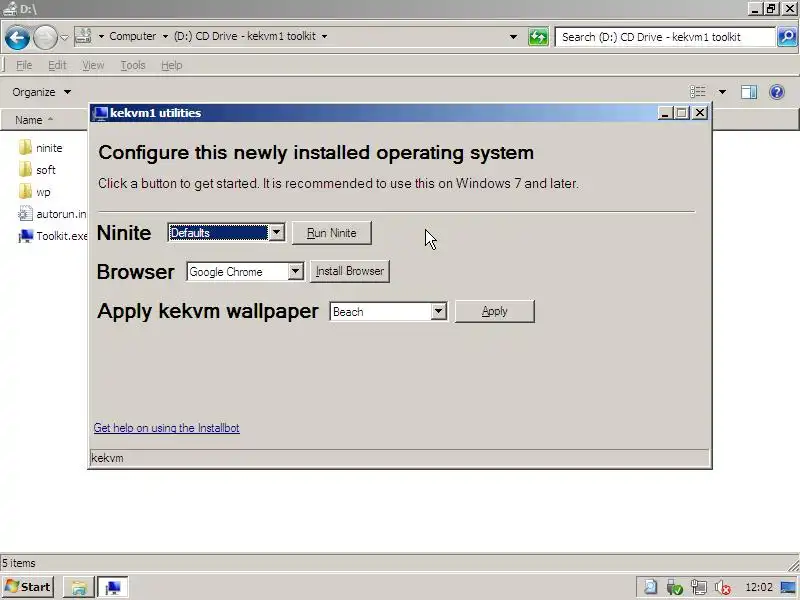Select the wp folder

pyautogui.click(x=34, y=192)
